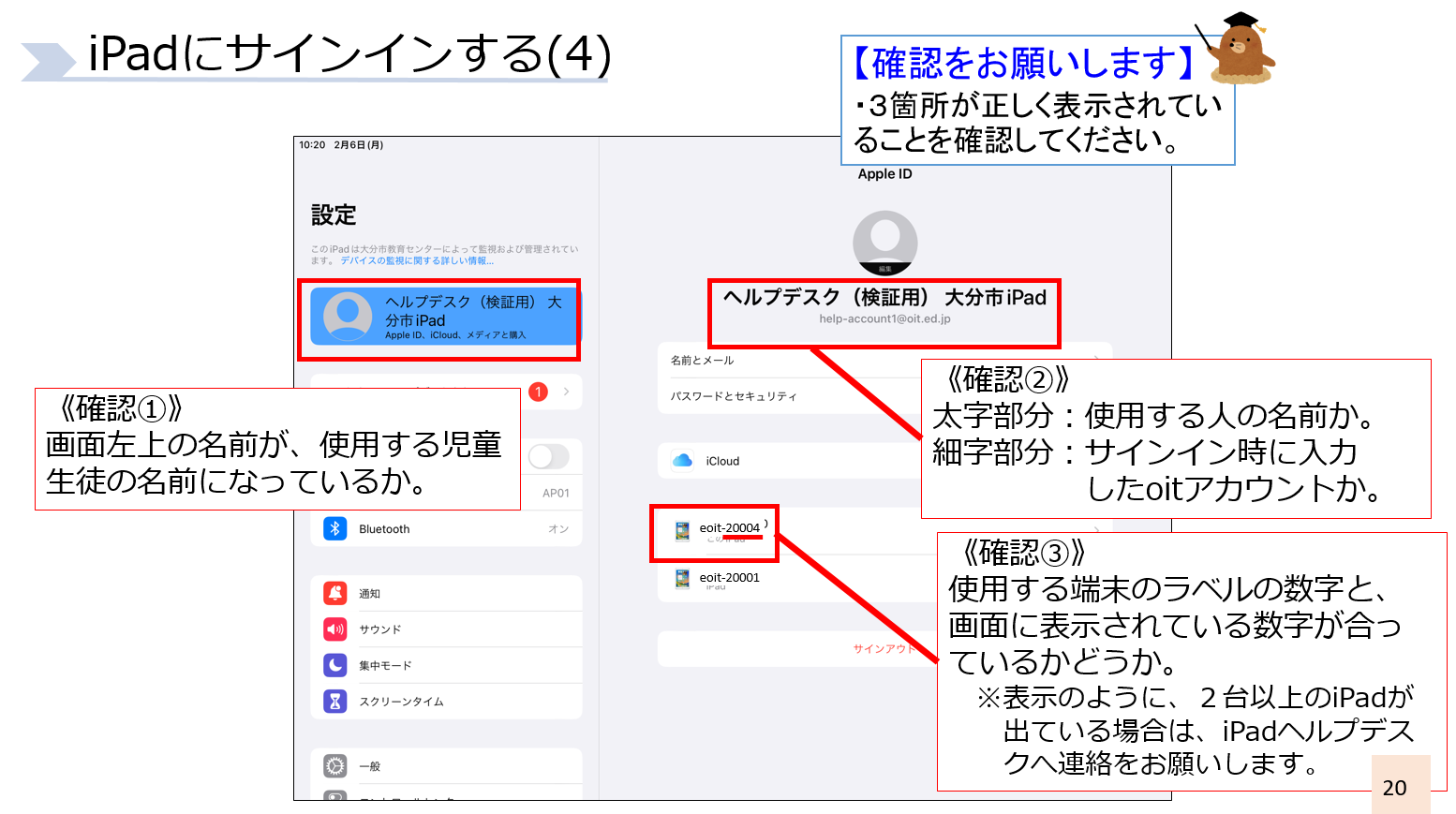
Task: Open the Sound speaker icon
Action: point(335,629)
